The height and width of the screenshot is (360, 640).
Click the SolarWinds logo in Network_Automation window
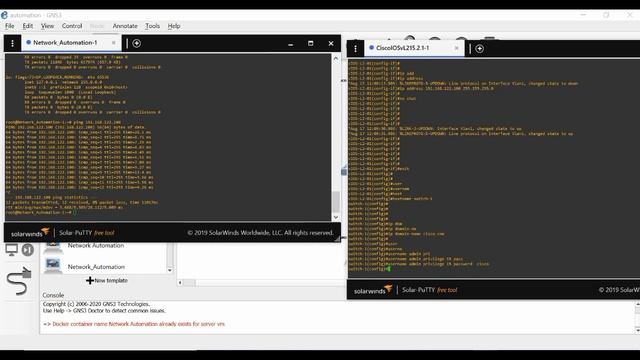(30, 233)
